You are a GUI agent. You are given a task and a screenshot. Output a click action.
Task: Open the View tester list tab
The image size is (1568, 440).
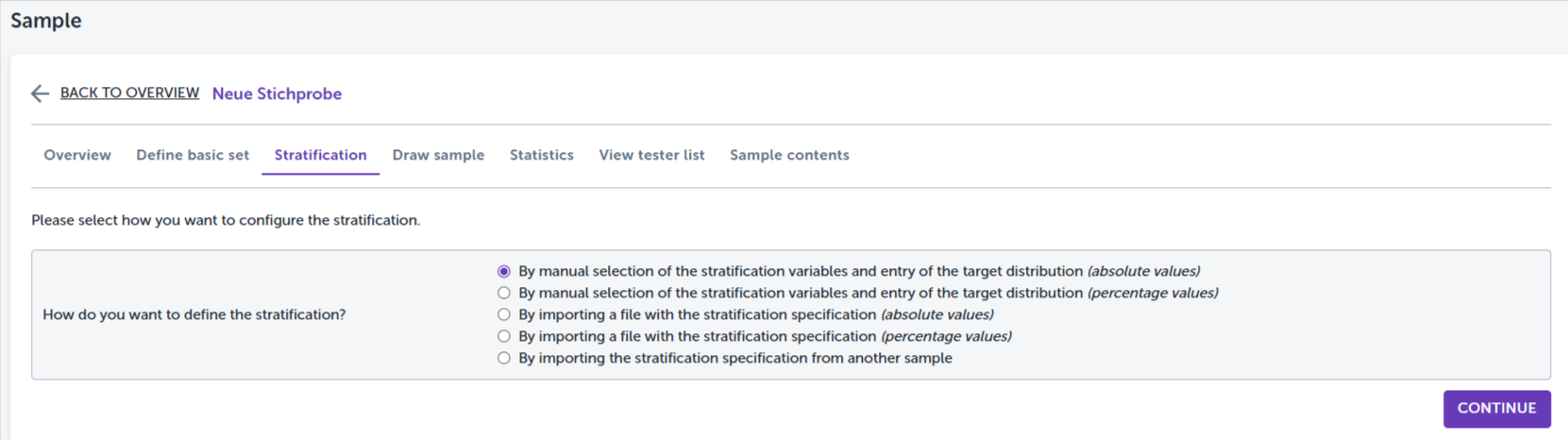[651, 155]
